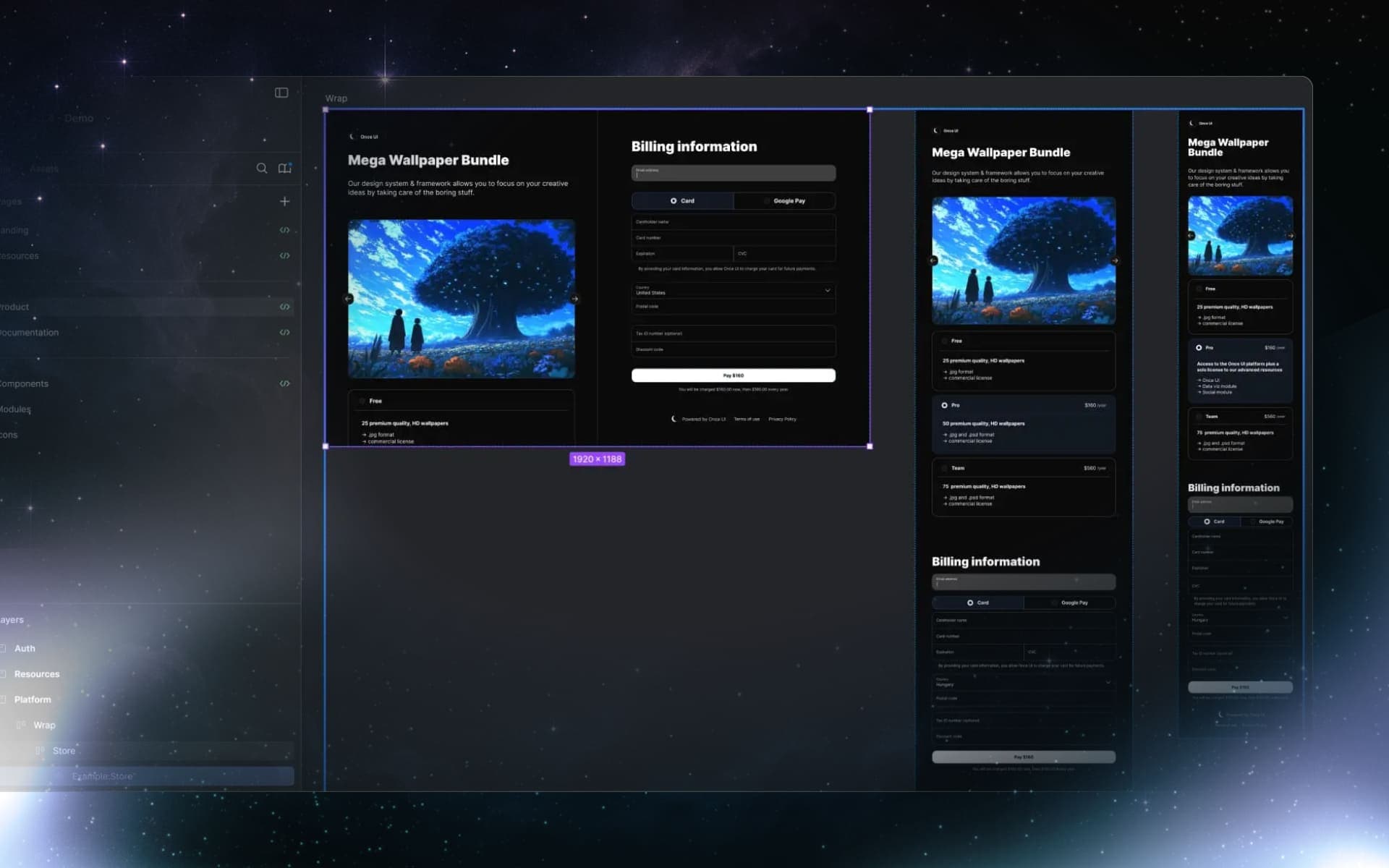Open the Demo project dropdown
The height and width of the screenshot is (868, 1389).
tap(79, 118)
